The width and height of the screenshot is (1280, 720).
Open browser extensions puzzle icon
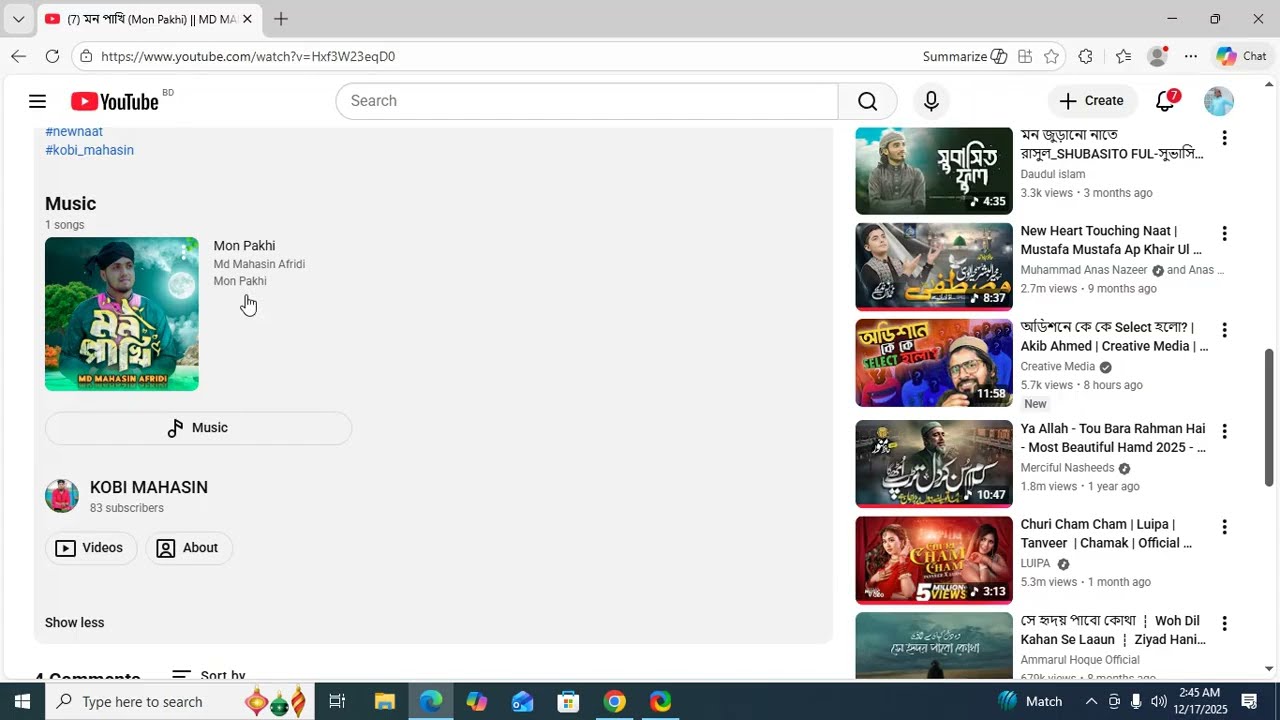[1086, 56]
